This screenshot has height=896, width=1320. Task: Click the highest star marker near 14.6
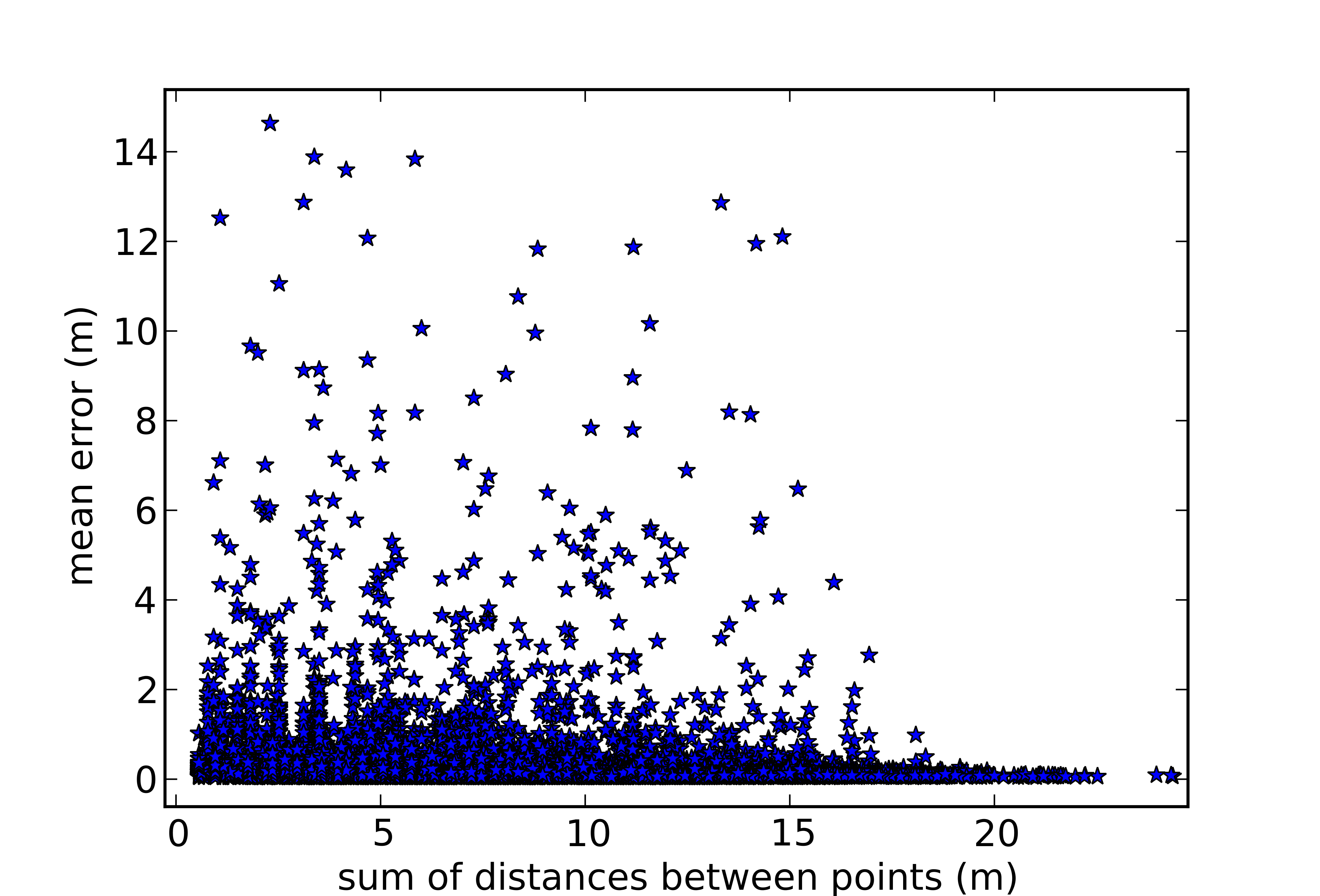[x=270, y=123]
